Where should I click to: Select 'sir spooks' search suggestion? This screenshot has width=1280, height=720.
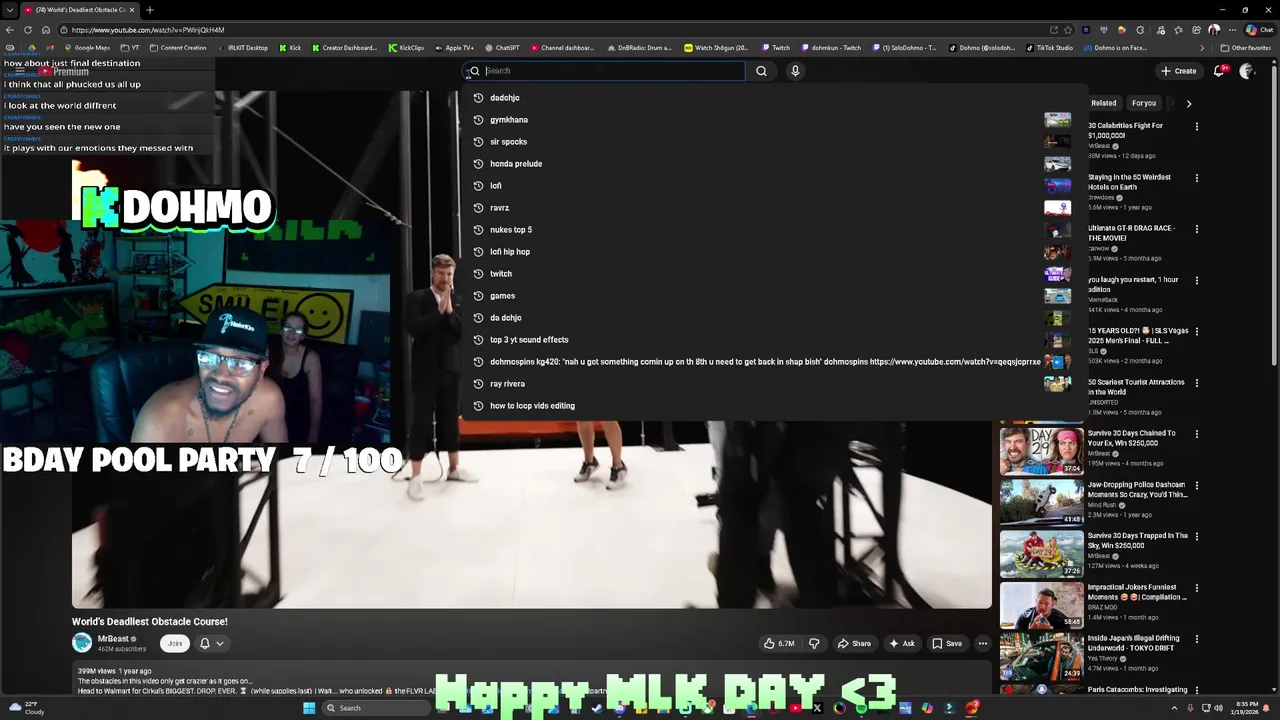coord(508,142)
